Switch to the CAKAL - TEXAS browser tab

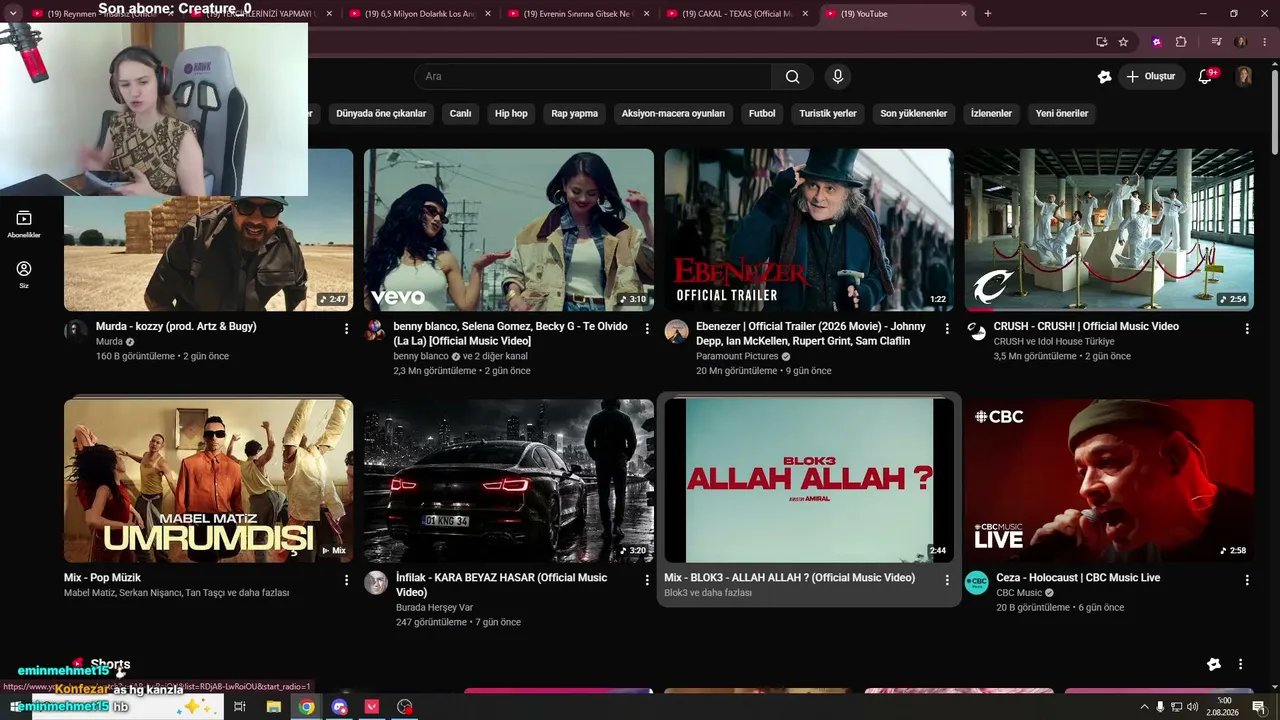(737, 14)
